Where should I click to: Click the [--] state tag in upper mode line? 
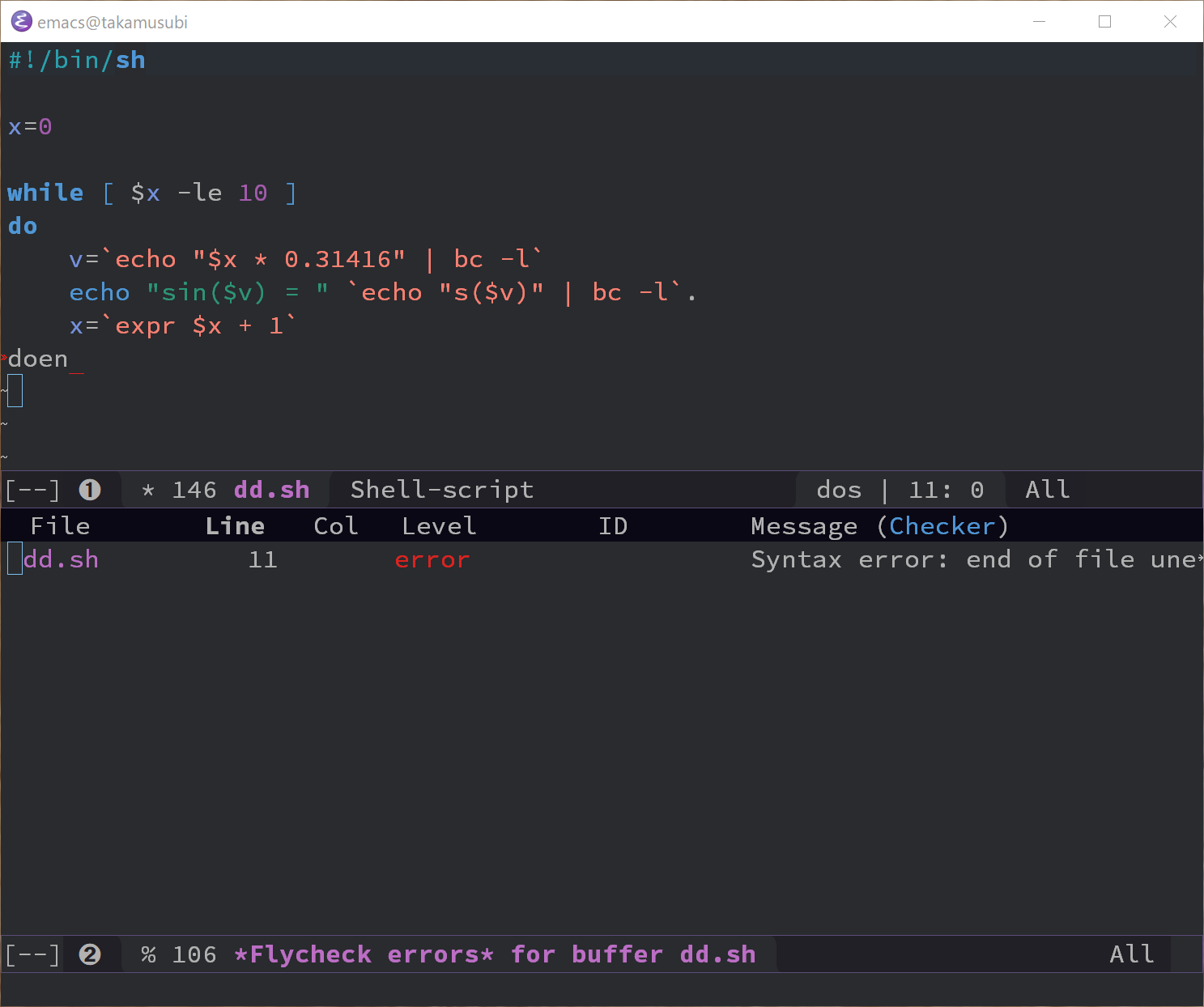(32, 490)
